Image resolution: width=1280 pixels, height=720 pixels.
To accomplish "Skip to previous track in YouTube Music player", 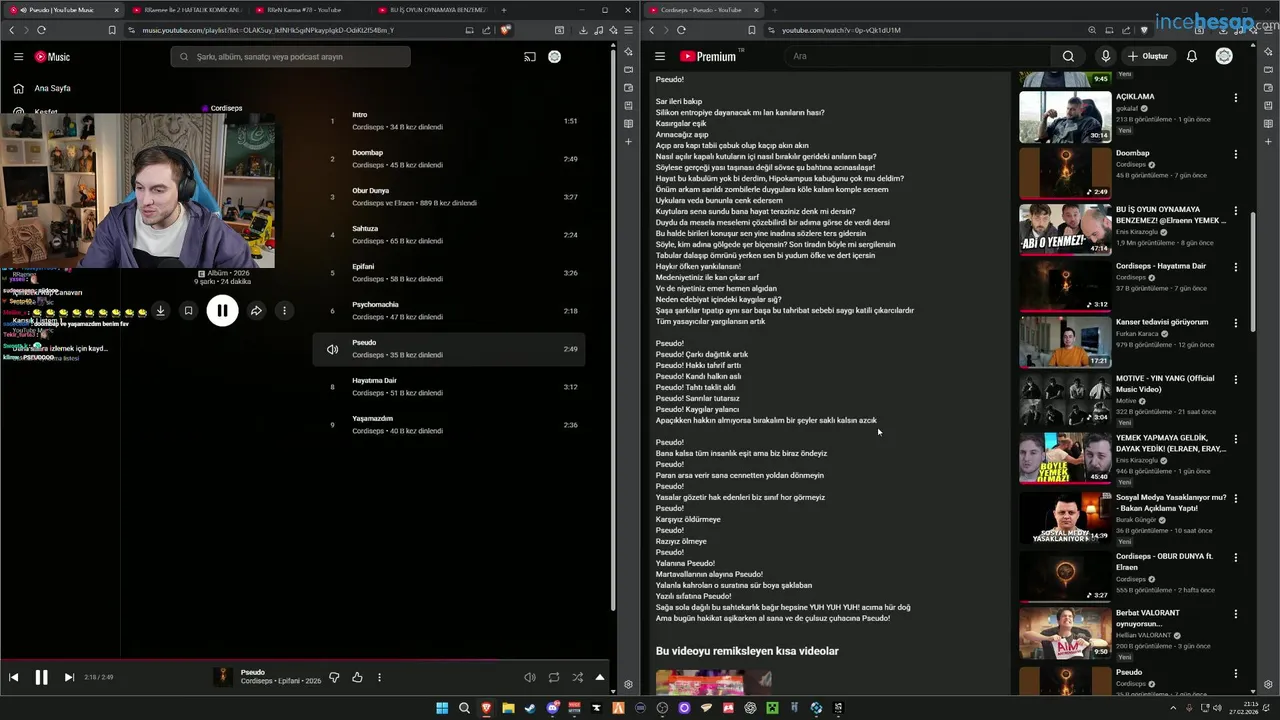I will [x=14, y=677].
